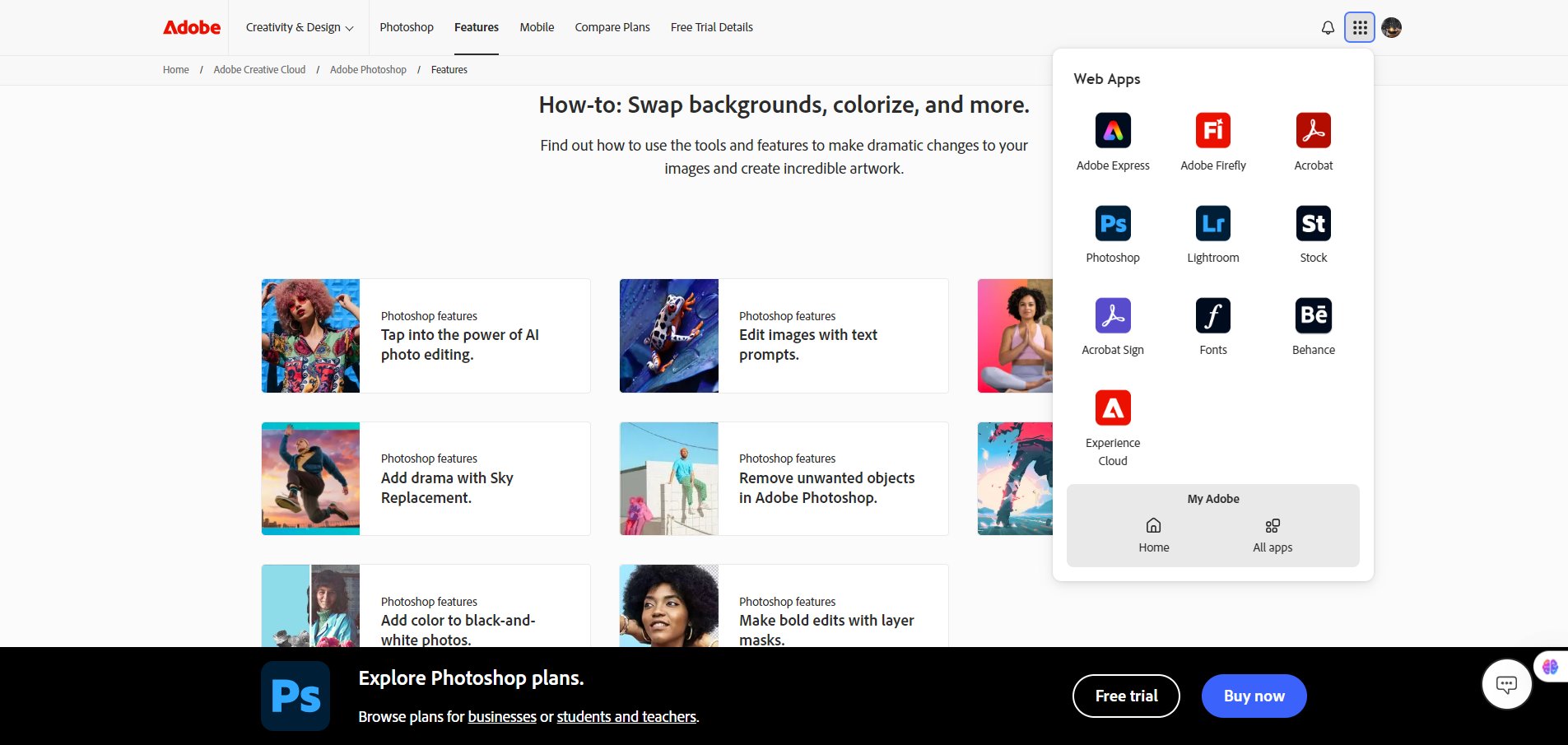Open Adobe Creative Cloud breadcrumb

click(x=259, y=70)
